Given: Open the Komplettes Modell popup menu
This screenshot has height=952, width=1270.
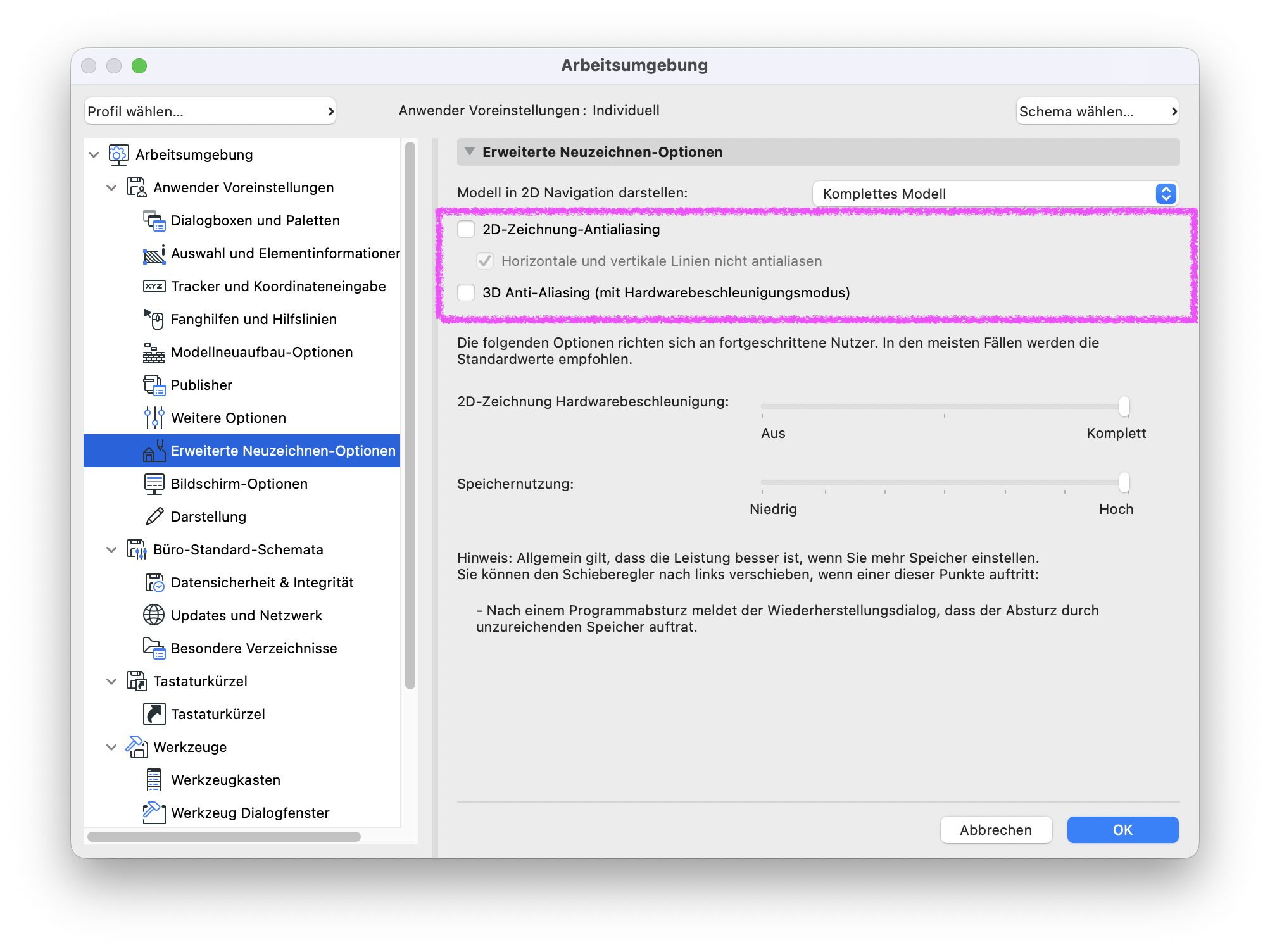Looking at the screenshot, I should click(995, 194).
